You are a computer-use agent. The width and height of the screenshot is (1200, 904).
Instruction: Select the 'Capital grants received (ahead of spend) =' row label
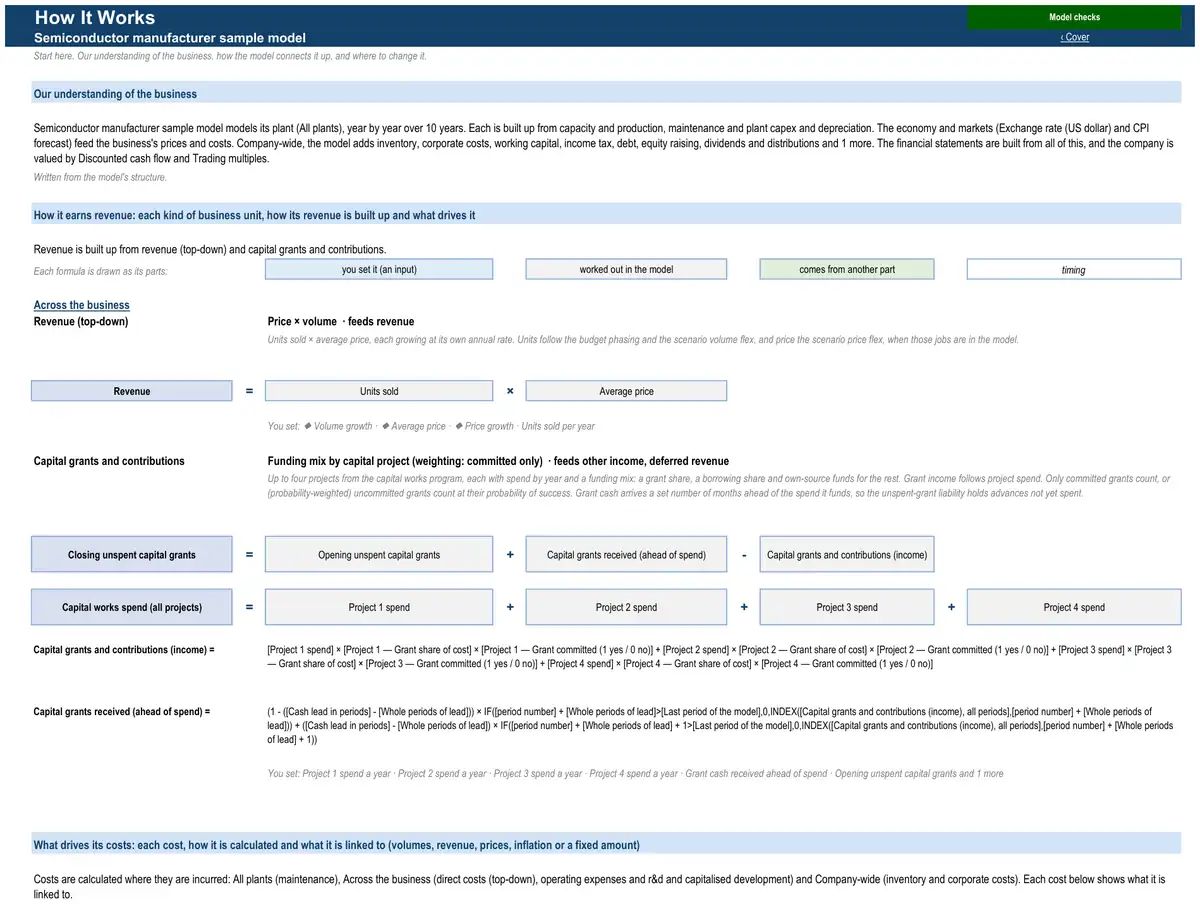[122, 712]
